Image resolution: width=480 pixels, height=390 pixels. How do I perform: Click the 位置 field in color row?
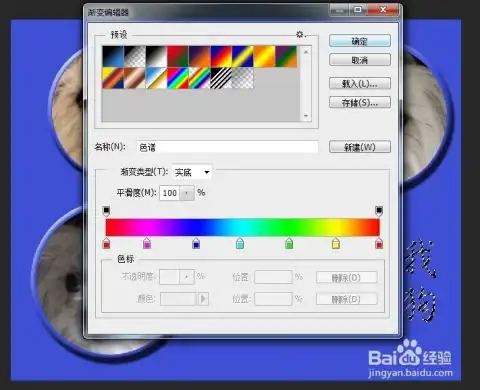coord(273,299)
